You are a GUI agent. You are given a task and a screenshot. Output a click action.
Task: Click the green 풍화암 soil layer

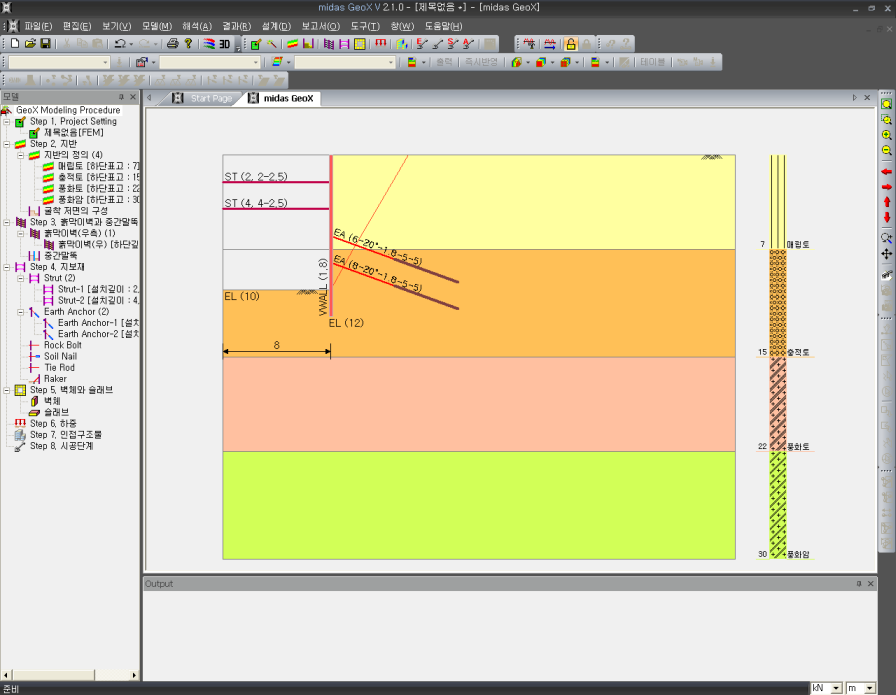tap(478, 505)
